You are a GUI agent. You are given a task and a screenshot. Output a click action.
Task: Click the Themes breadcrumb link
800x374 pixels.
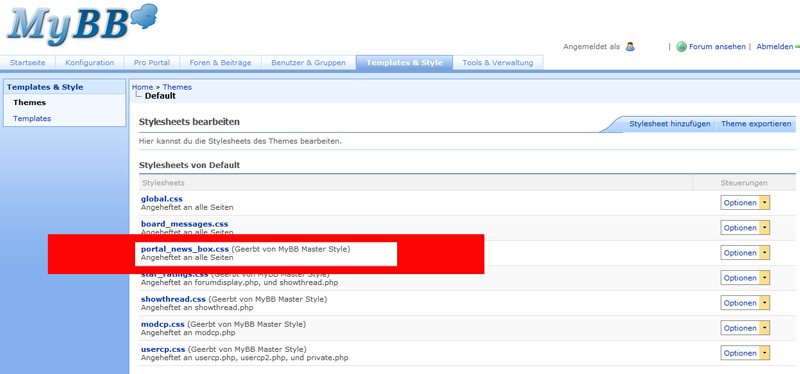point(177,87)
